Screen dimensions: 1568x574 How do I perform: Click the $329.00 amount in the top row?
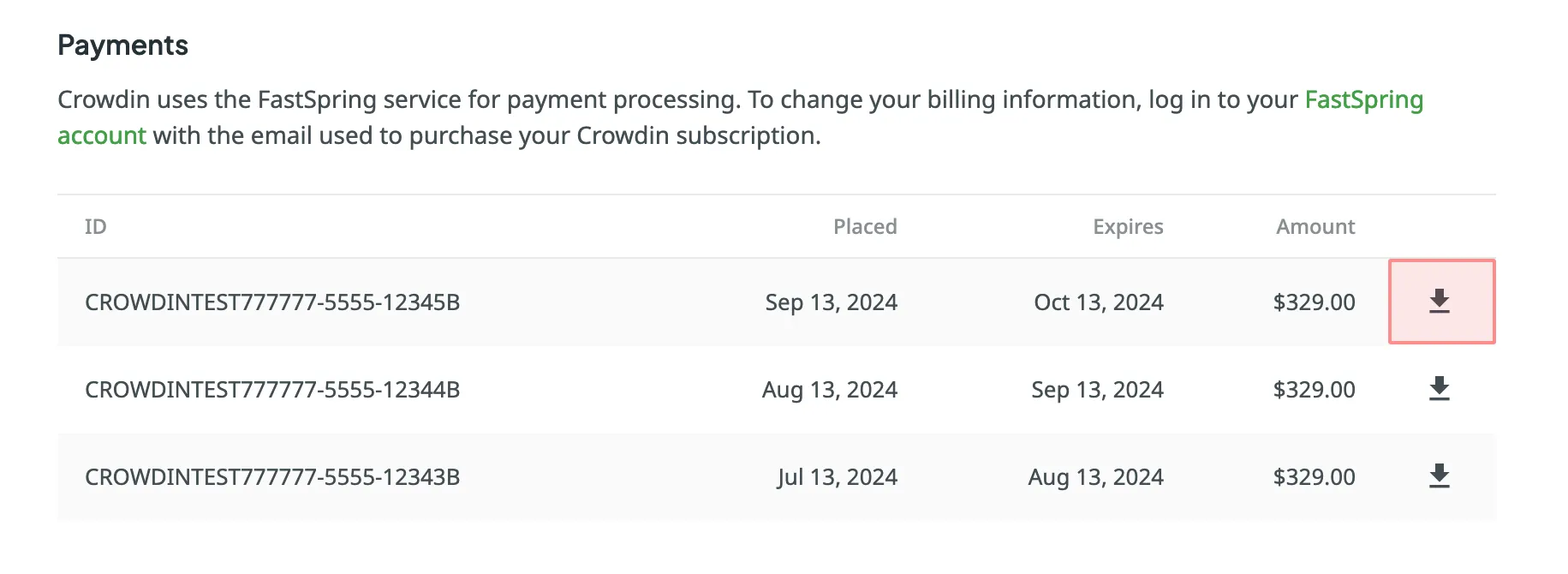(1314, 302)
